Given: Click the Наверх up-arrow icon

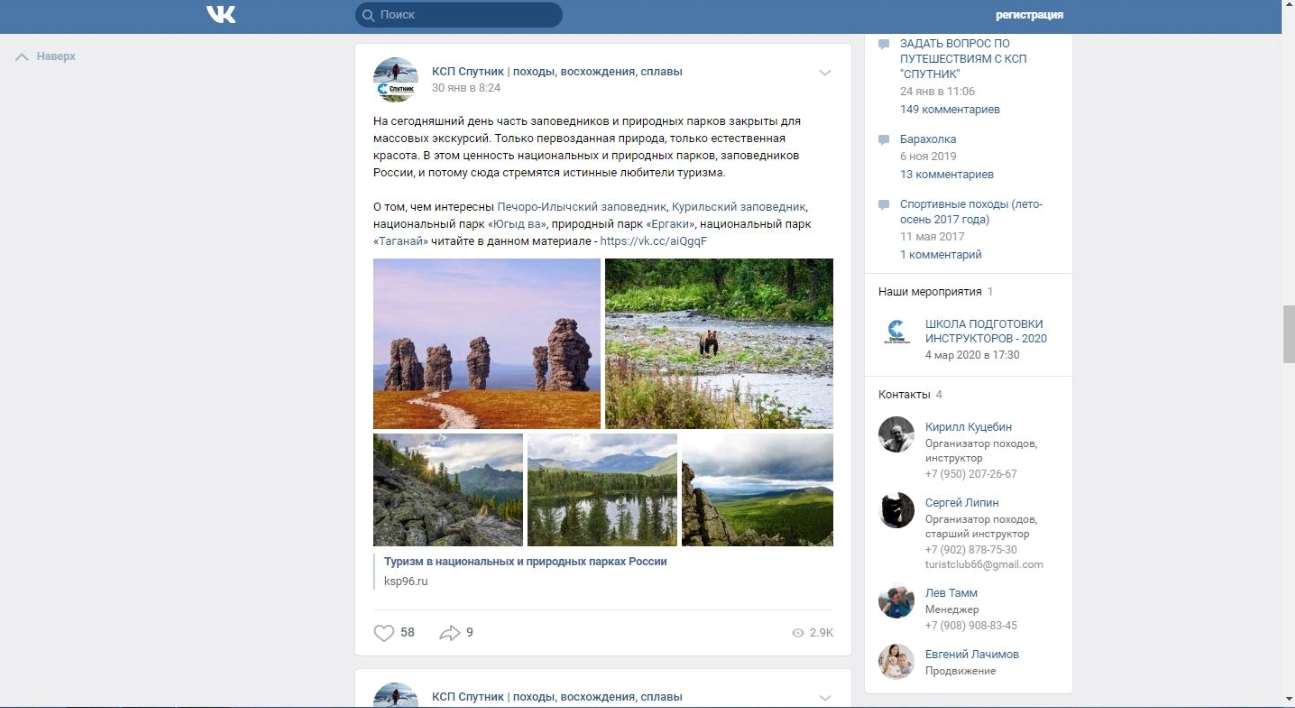Looking at the screenshot, I should 22,57.
